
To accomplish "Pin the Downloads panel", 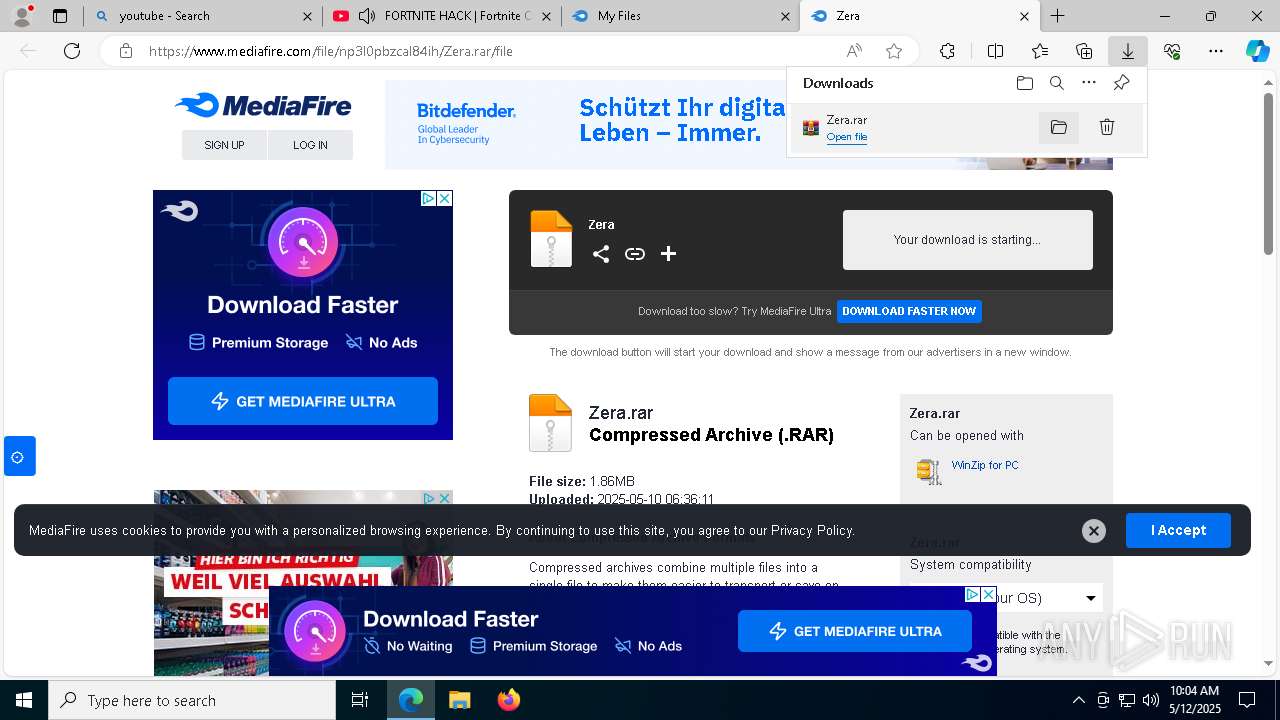I will [1121, 83].
